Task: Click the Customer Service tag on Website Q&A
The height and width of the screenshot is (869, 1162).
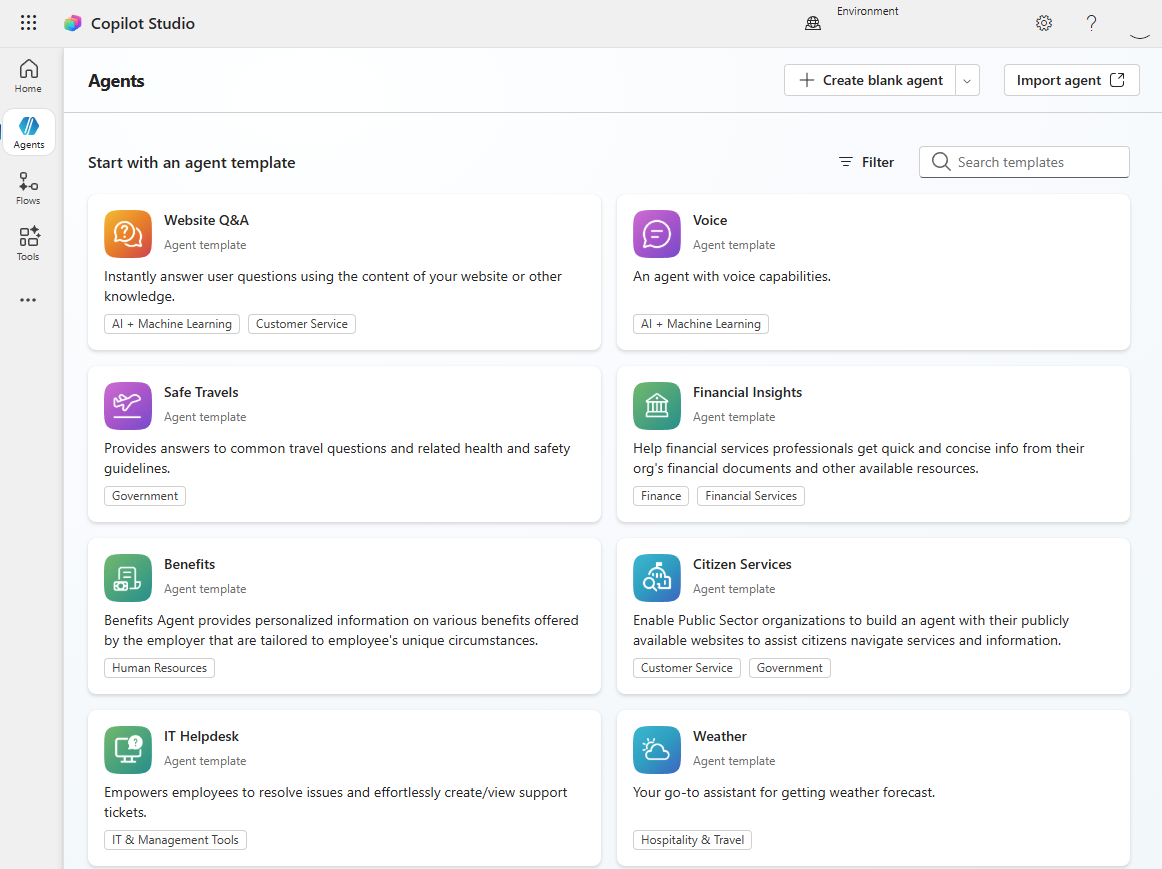Action: [x=302, y=324]
